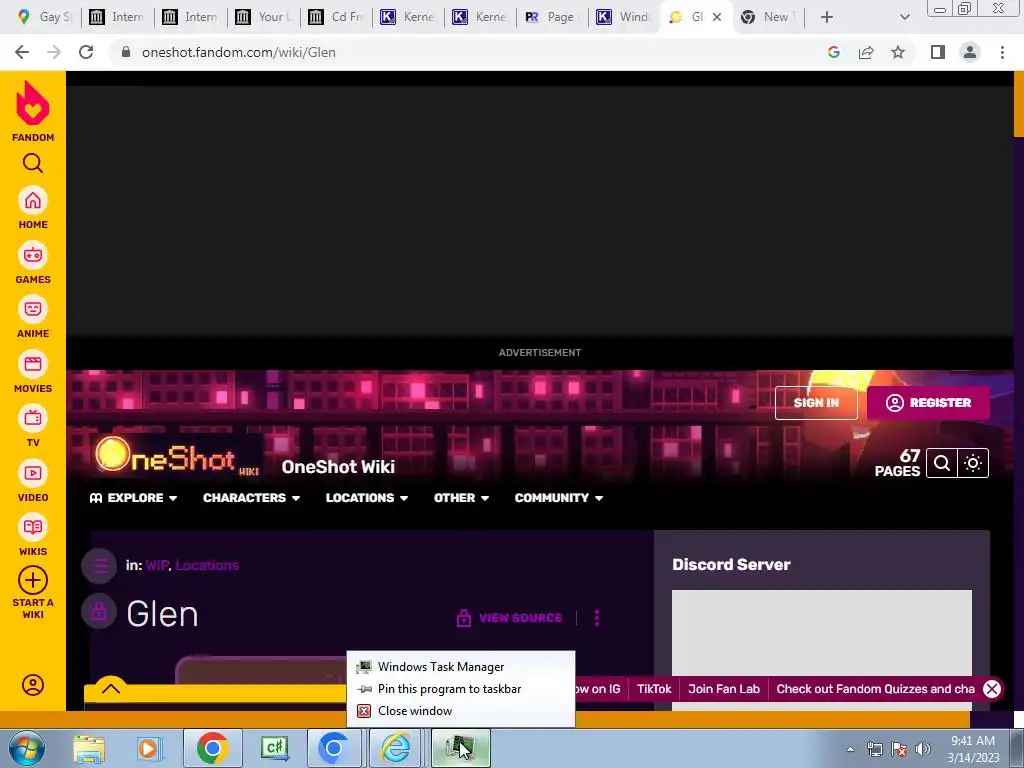Click the Register button
The image size is (1024, 768).
click(928, 403)
